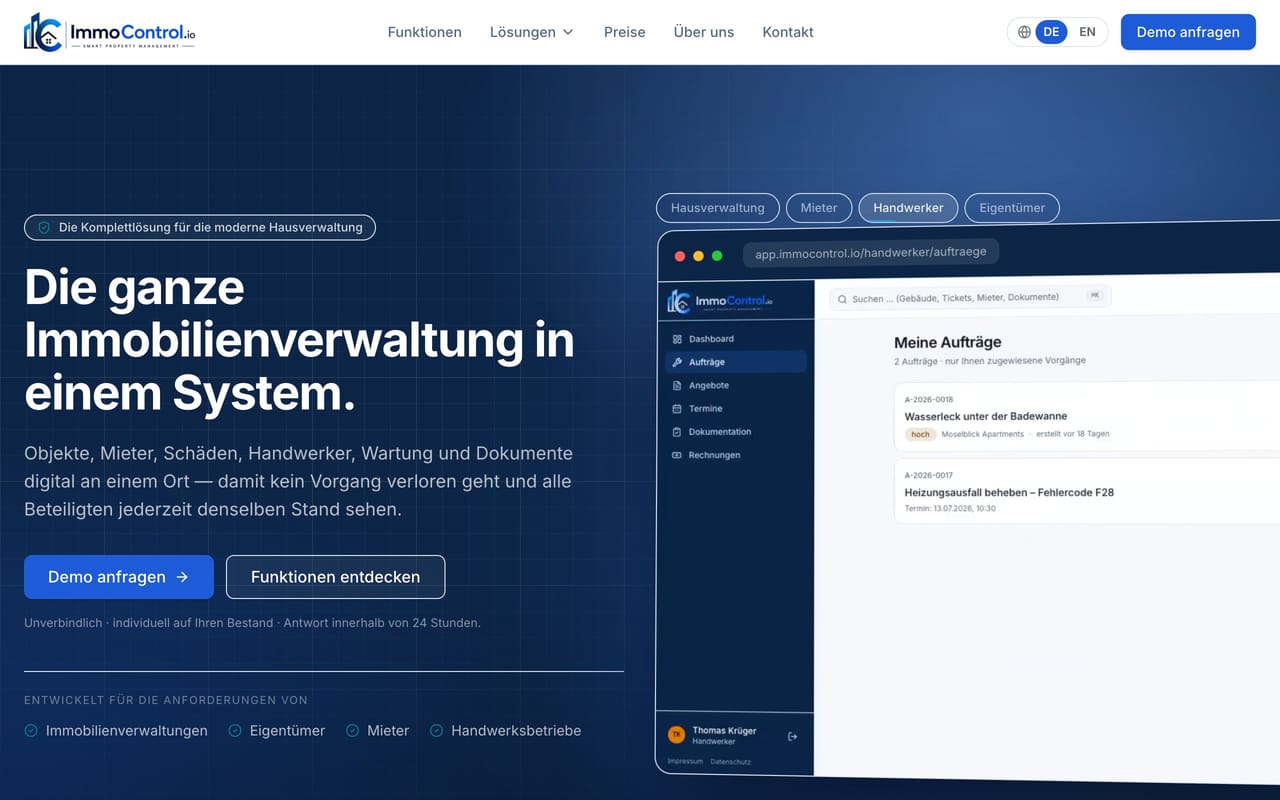Click the hoch priority tag

point(920,434)
